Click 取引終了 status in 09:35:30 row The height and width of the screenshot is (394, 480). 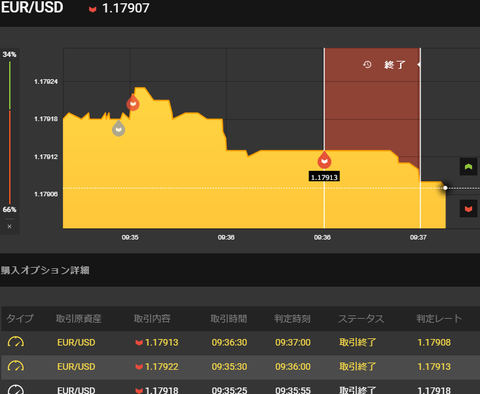[x=358, y=366]
